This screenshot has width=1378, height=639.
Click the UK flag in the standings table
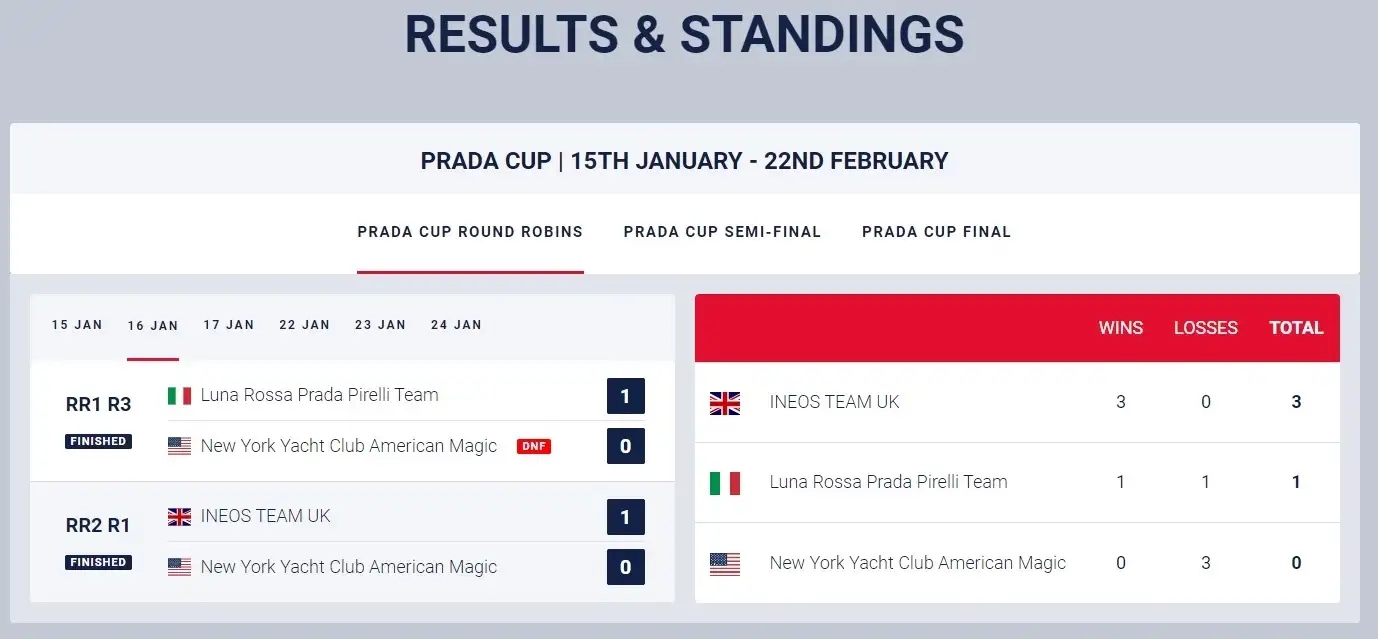(x=725, y=403)
